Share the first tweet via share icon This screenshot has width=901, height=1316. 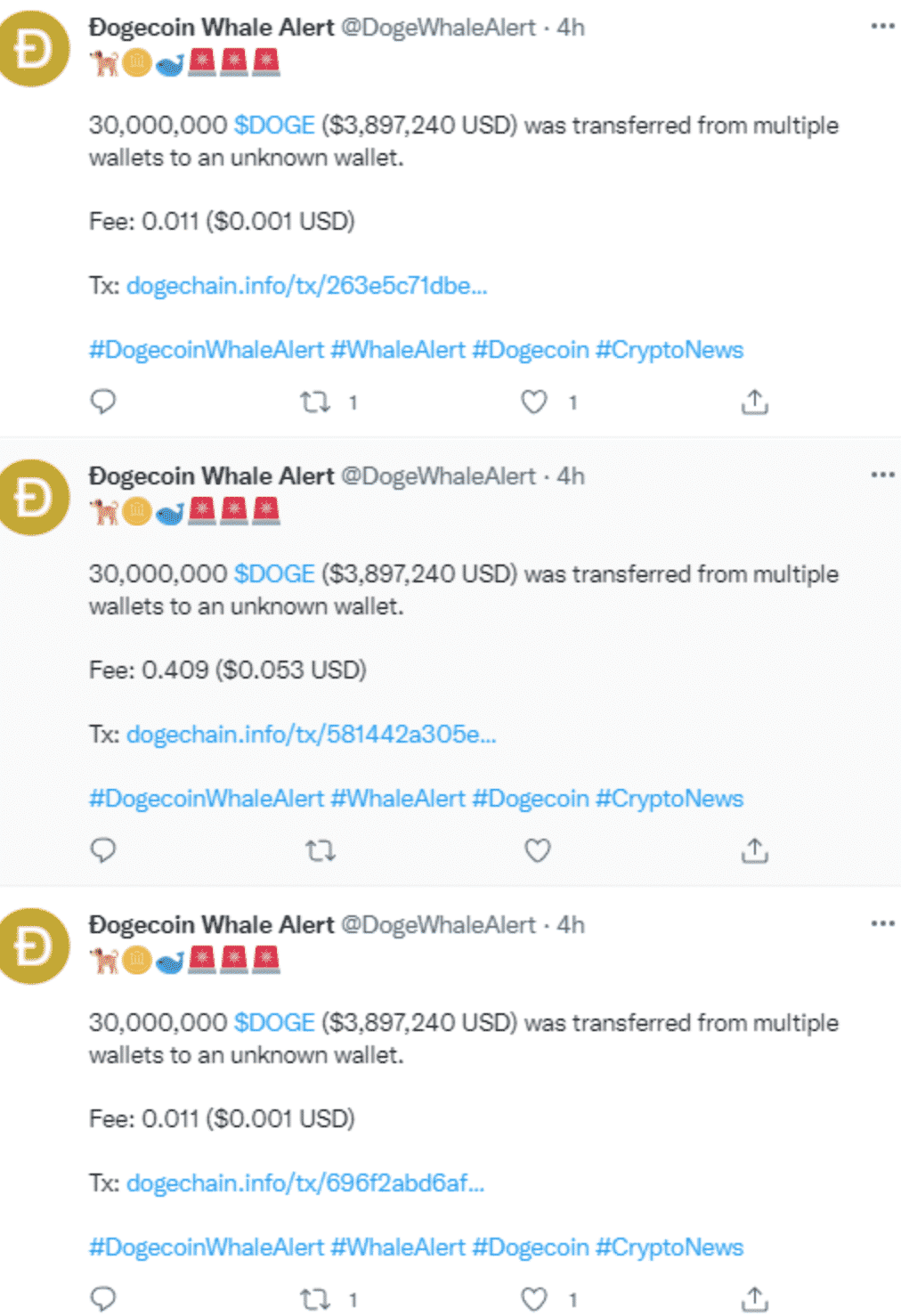pyautogui.click(x=755, y=402)
